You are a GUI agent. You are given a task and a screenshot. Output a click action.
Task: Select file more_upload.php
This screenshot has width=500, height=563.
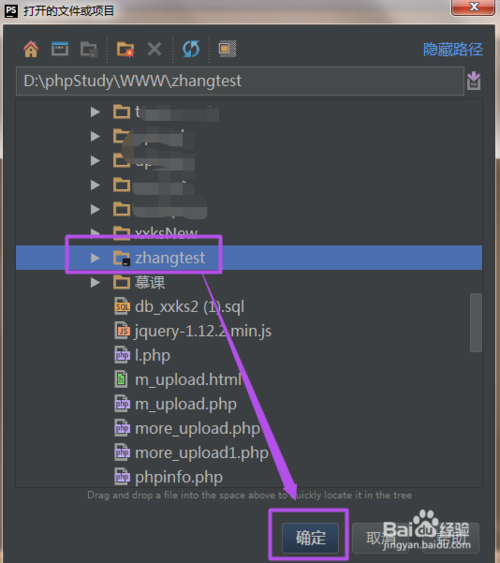pyautogui.click(x=197, y=429)
